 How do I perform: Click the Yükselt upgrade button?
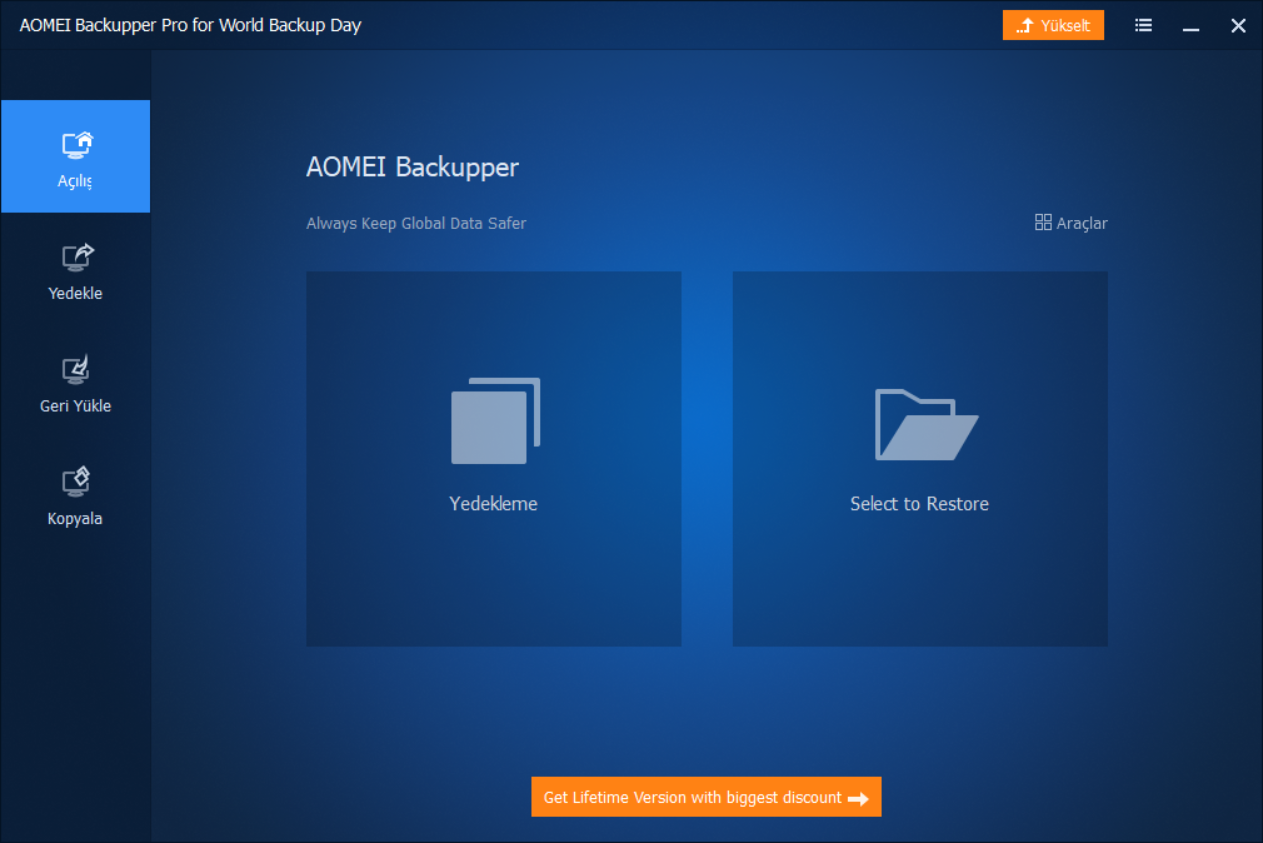click(x=1053, y=25)
